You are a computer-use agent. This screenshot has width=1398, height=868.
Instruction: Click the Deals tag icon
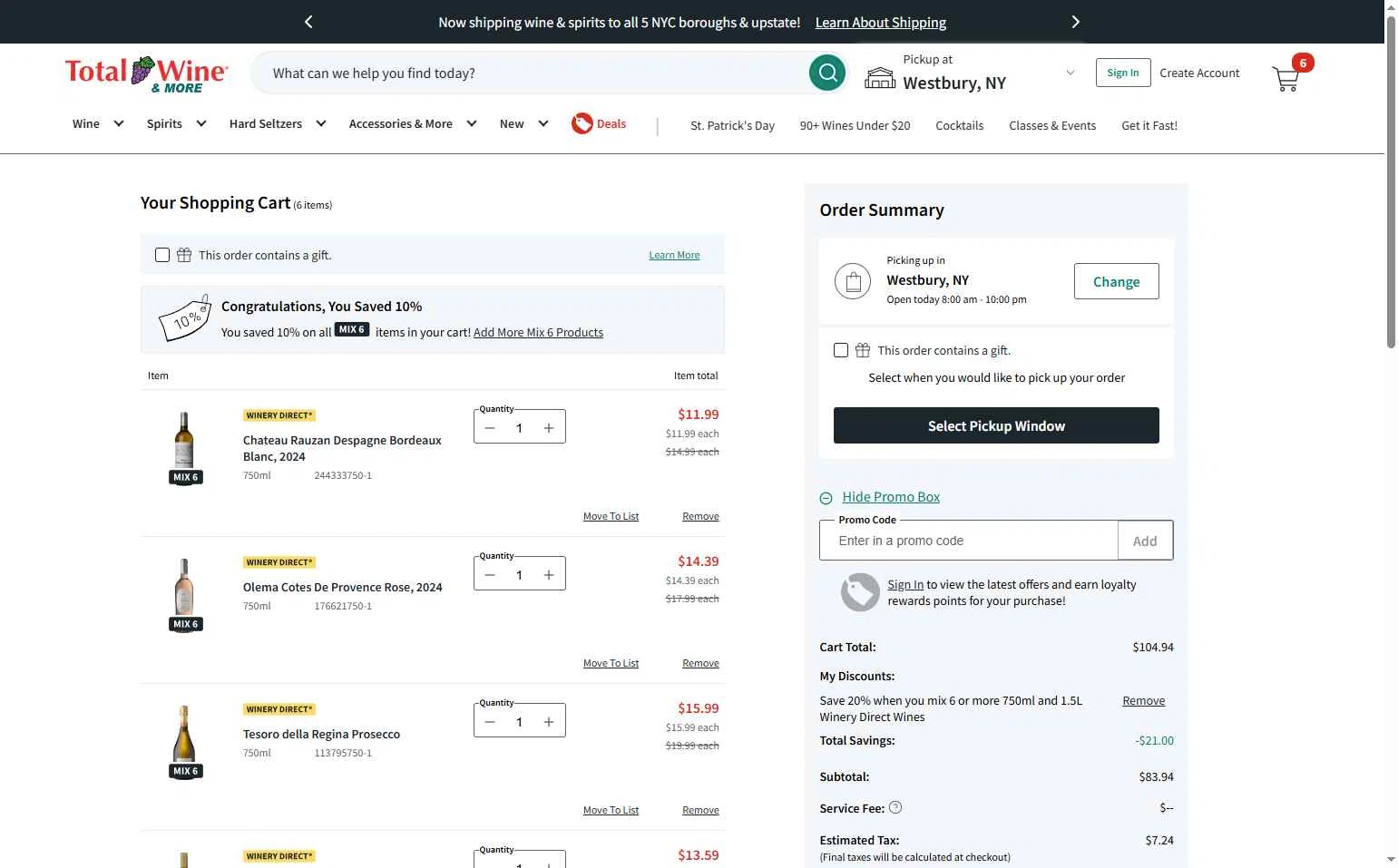pyautogui.click(x=582, y=123)
